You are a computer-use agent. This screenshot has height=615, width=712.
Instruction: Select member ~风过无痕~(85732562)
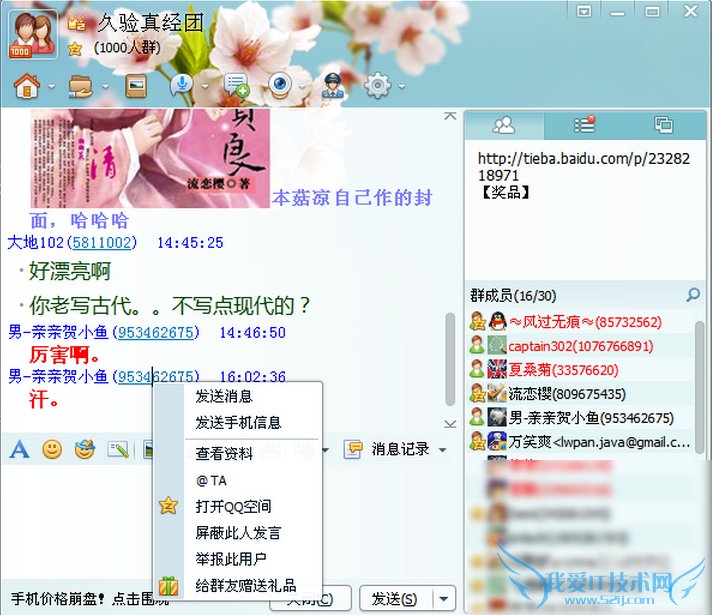(581, 322)
